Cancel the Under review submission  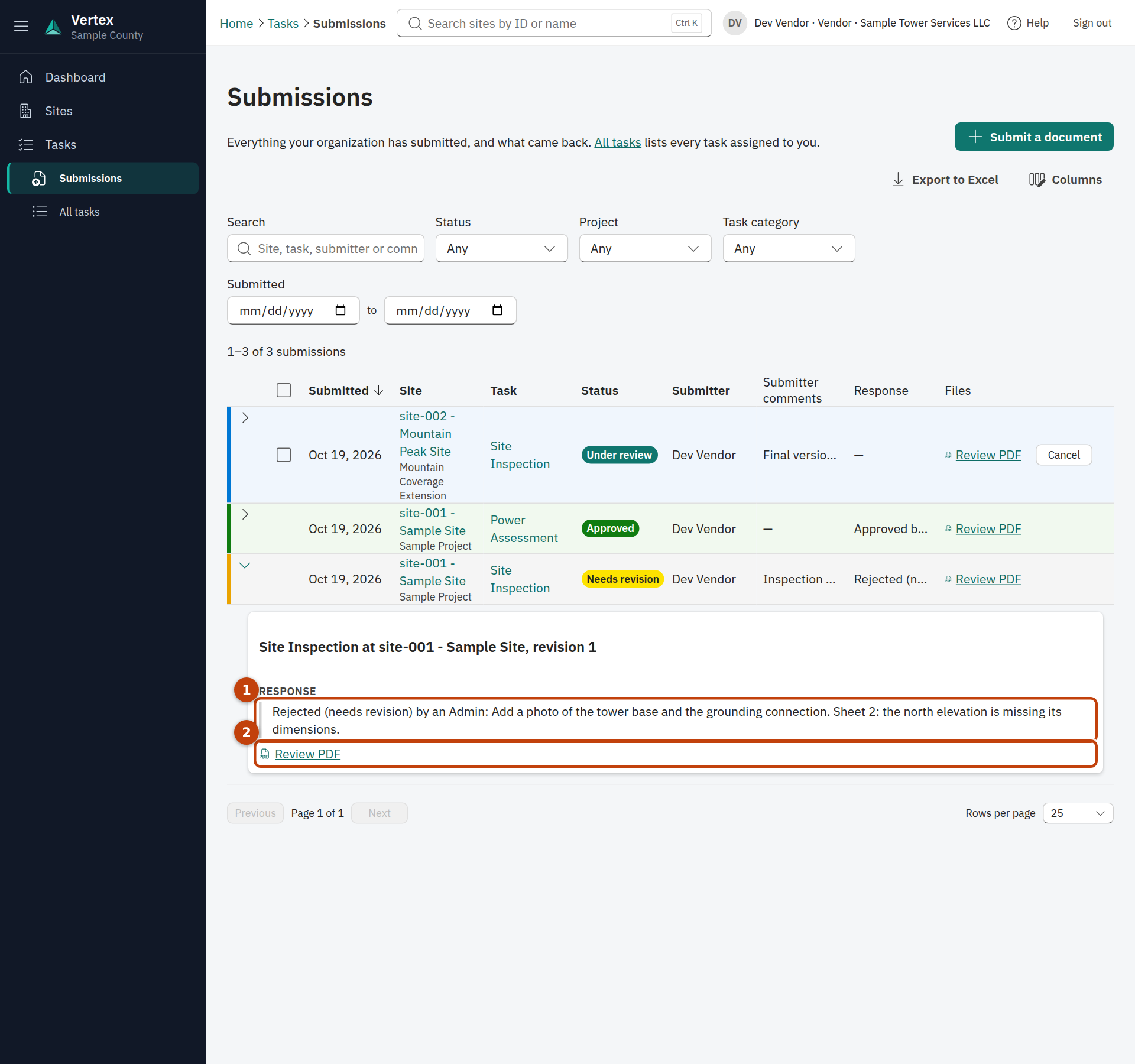(x=1063, y=455)
